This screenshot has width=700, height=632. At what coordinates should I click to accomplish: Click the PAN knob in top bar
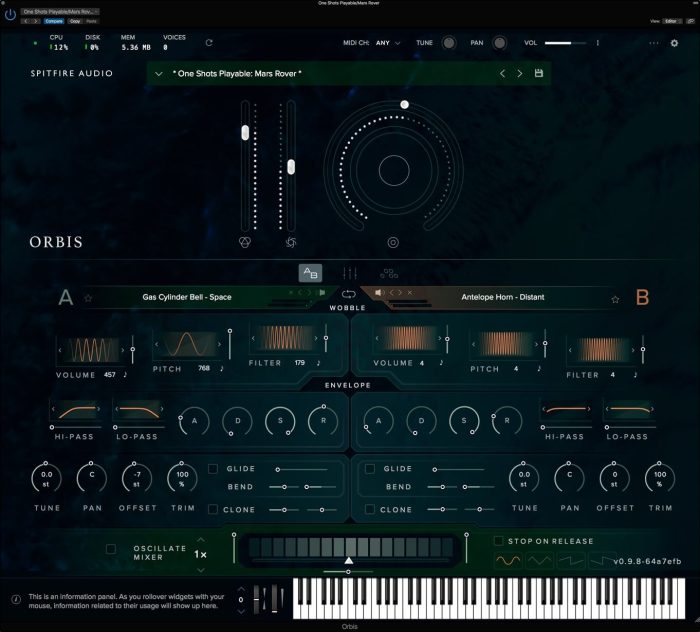coord(500,43)
